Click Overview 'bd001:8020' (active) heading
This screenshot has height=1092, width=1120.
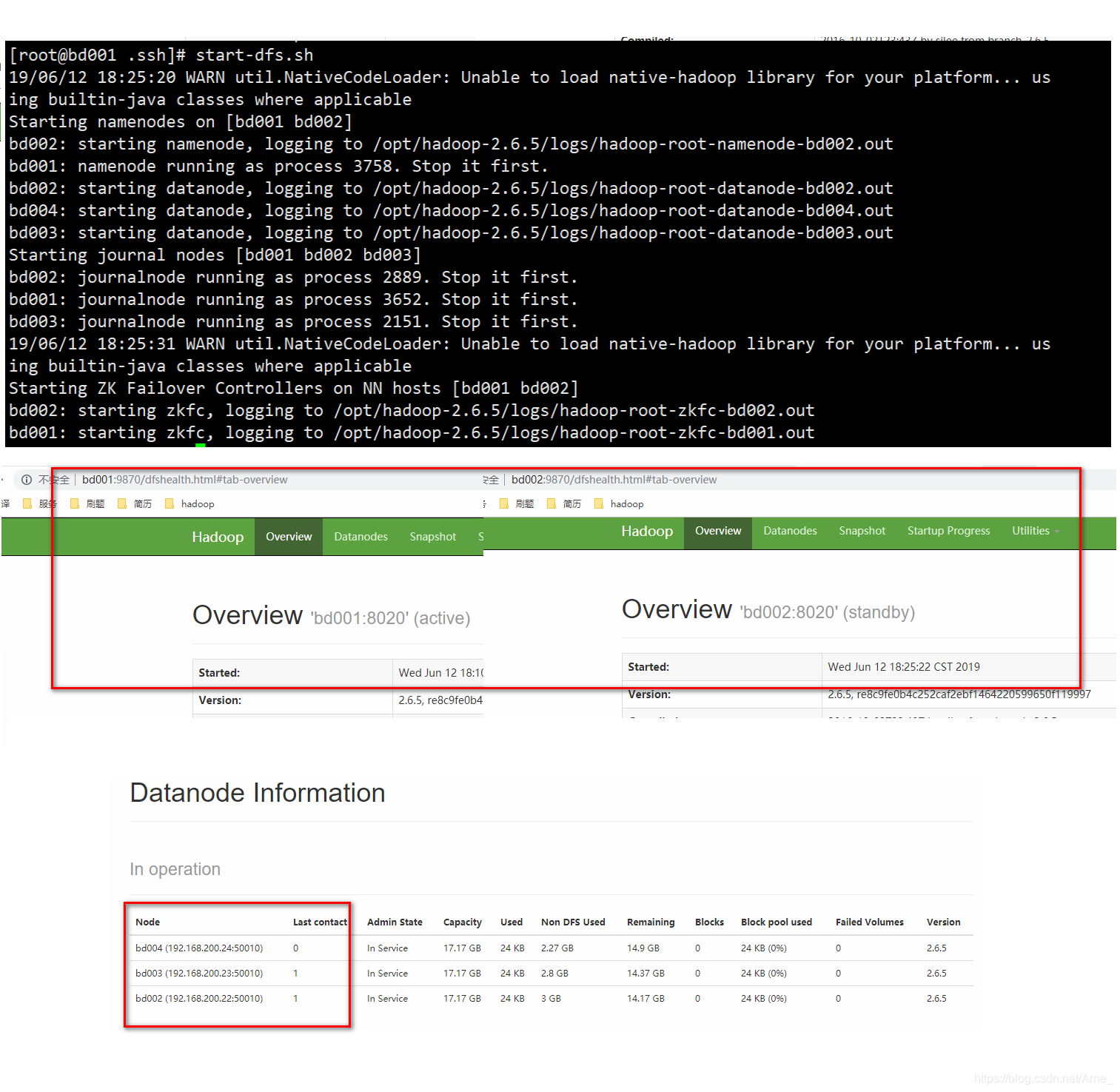331,616
